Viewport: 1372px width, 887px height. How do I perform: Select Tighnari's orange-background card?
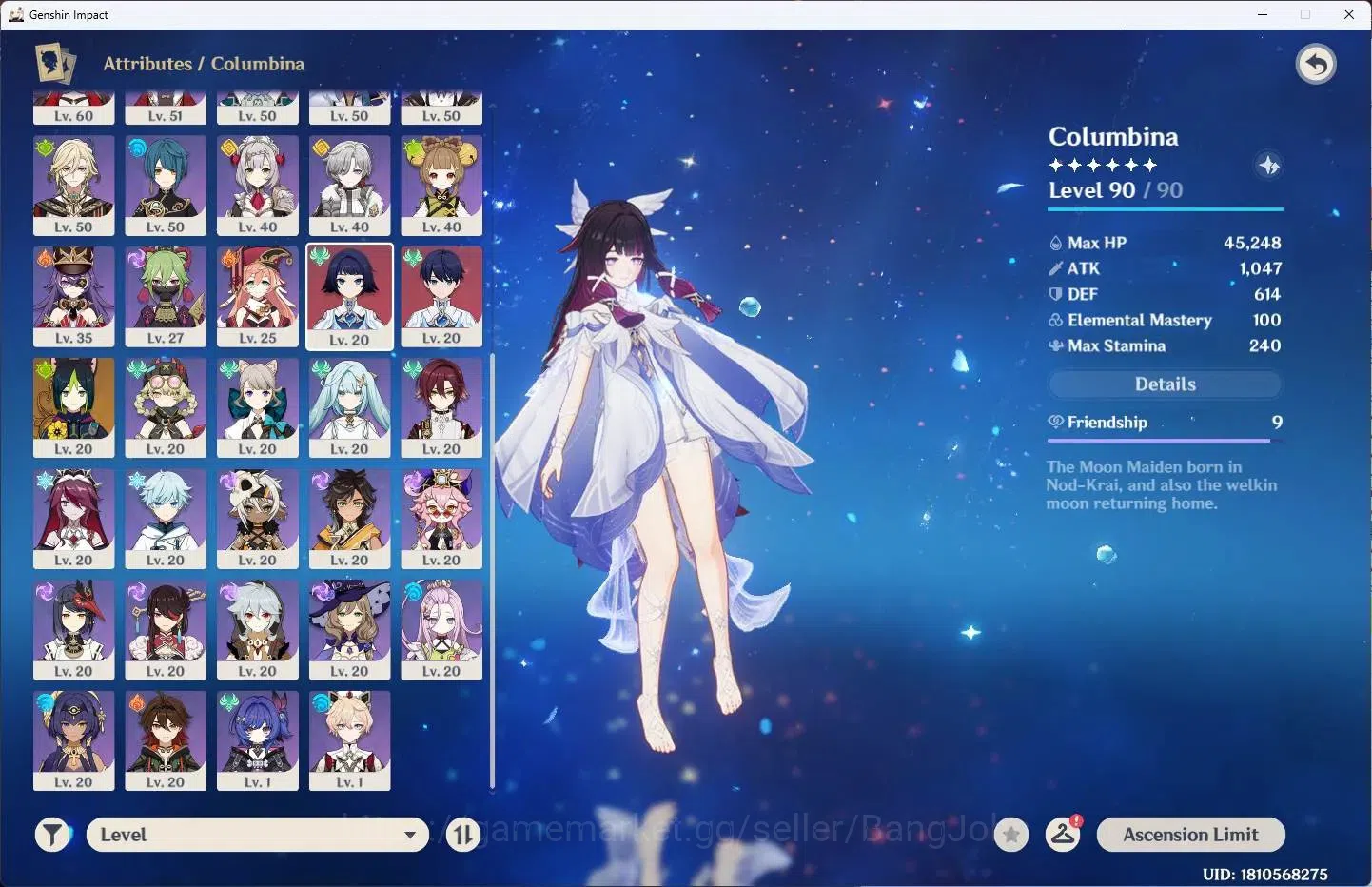point(74,408)
